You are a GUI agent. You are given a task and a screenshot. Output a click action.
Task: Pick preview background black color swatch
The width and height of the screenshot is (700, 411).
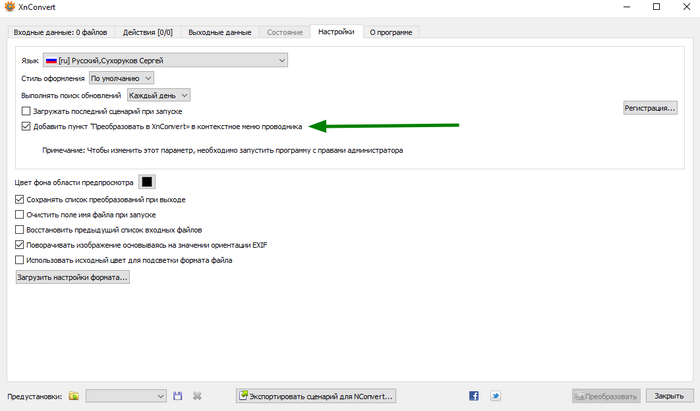[147, 182]
